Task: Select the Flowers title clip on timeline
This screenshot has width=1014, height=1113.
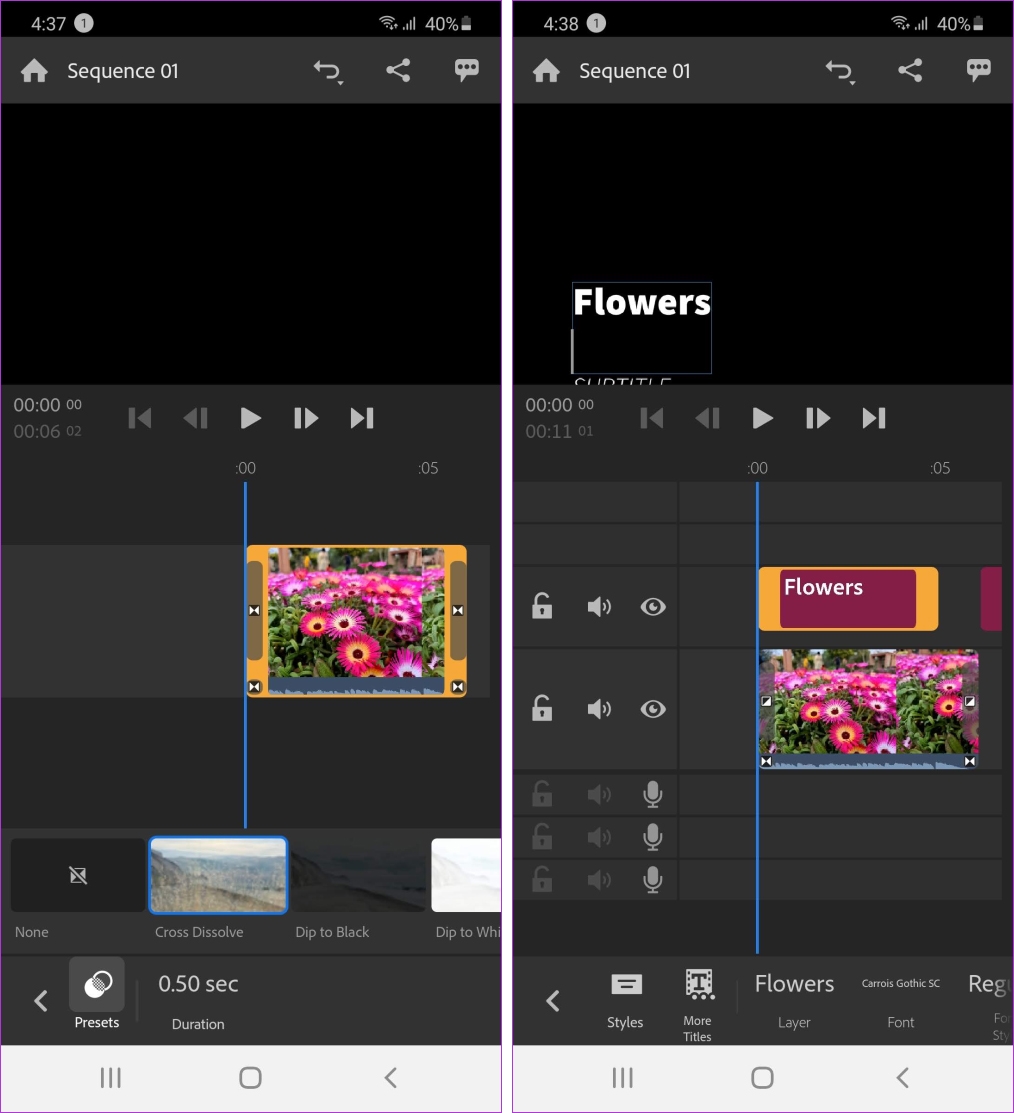Action: coord(848,598)
